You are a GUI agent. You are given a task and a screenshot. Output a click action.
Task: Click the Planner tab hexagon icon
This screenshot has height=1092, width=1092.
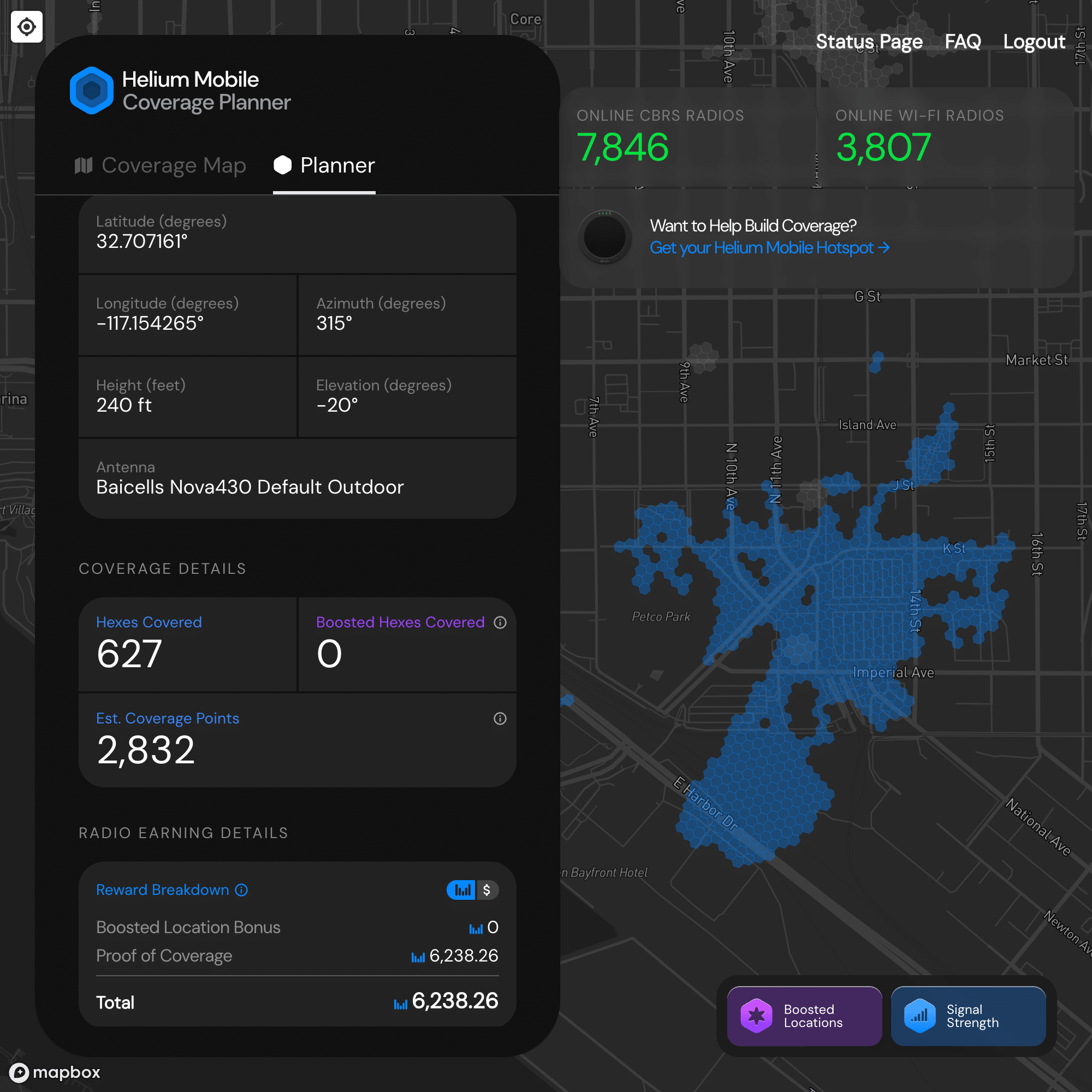tap(282, 165)
